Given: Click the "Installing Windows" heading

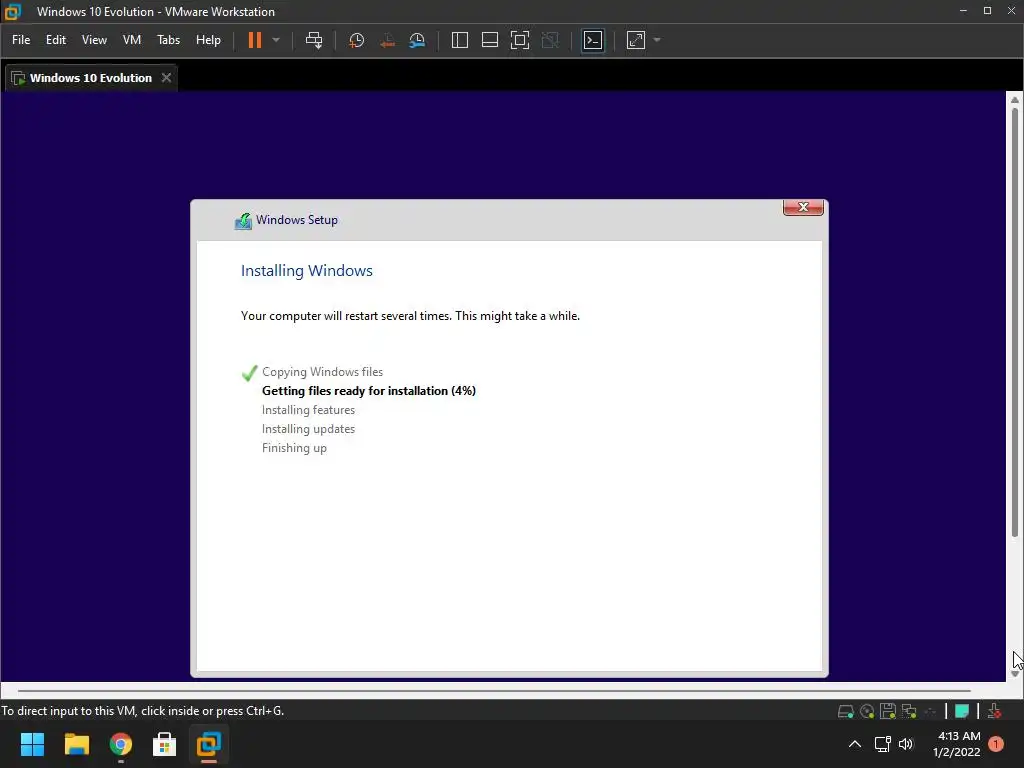Looking at the screenshot, I should [x=306, y=270].
